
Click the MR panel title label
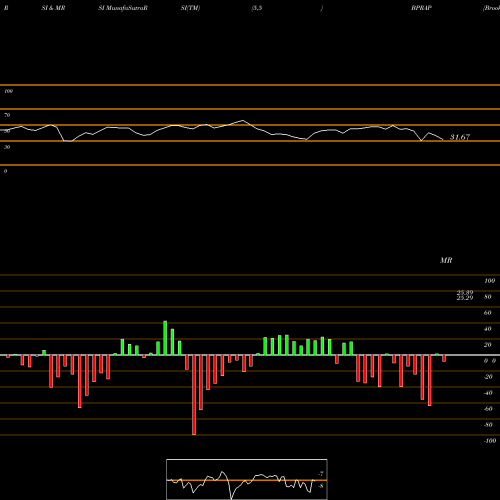point(446,260)
